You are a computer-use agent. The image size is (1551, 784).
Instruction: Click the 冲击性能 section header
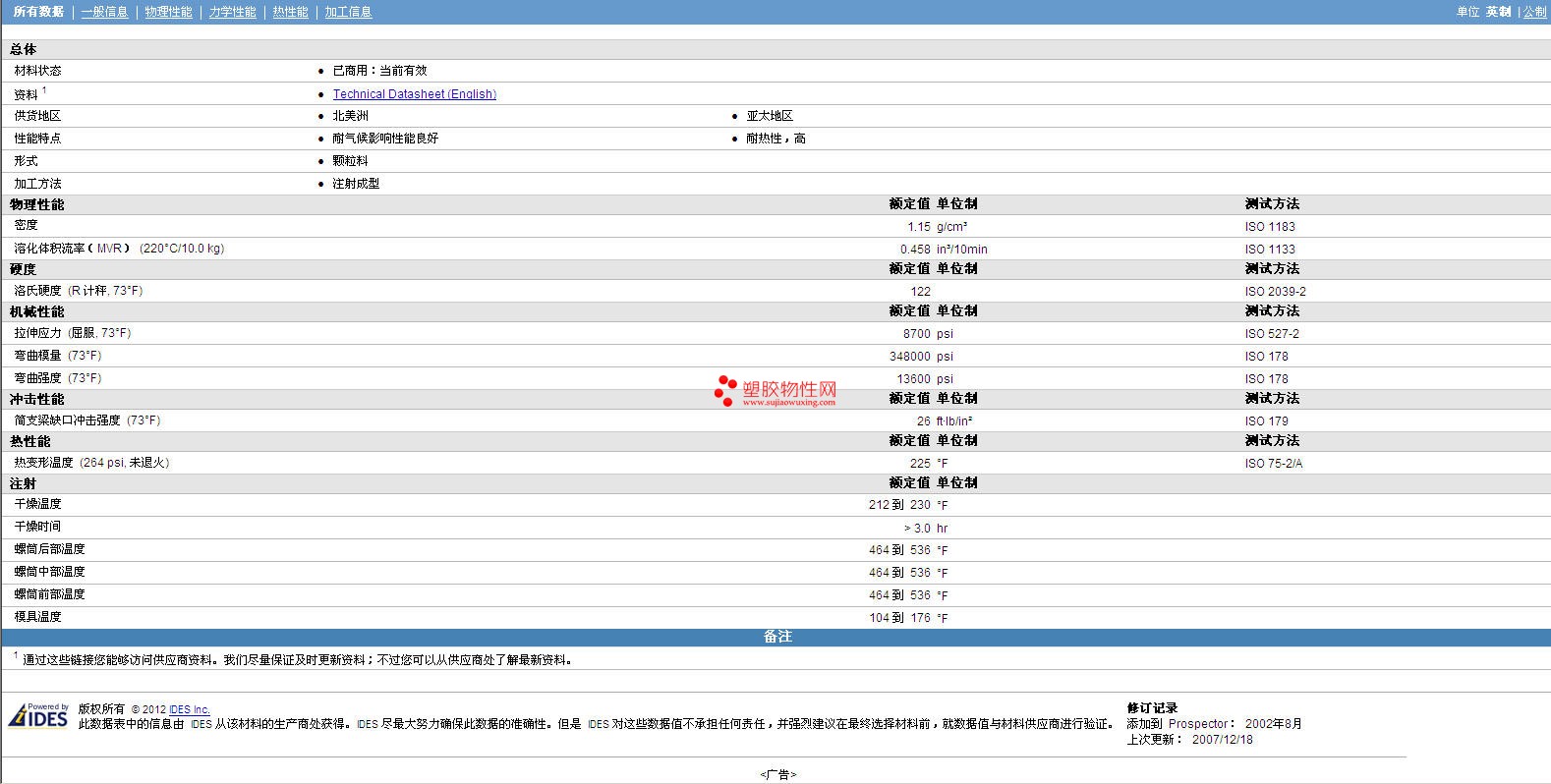point(37,399)
